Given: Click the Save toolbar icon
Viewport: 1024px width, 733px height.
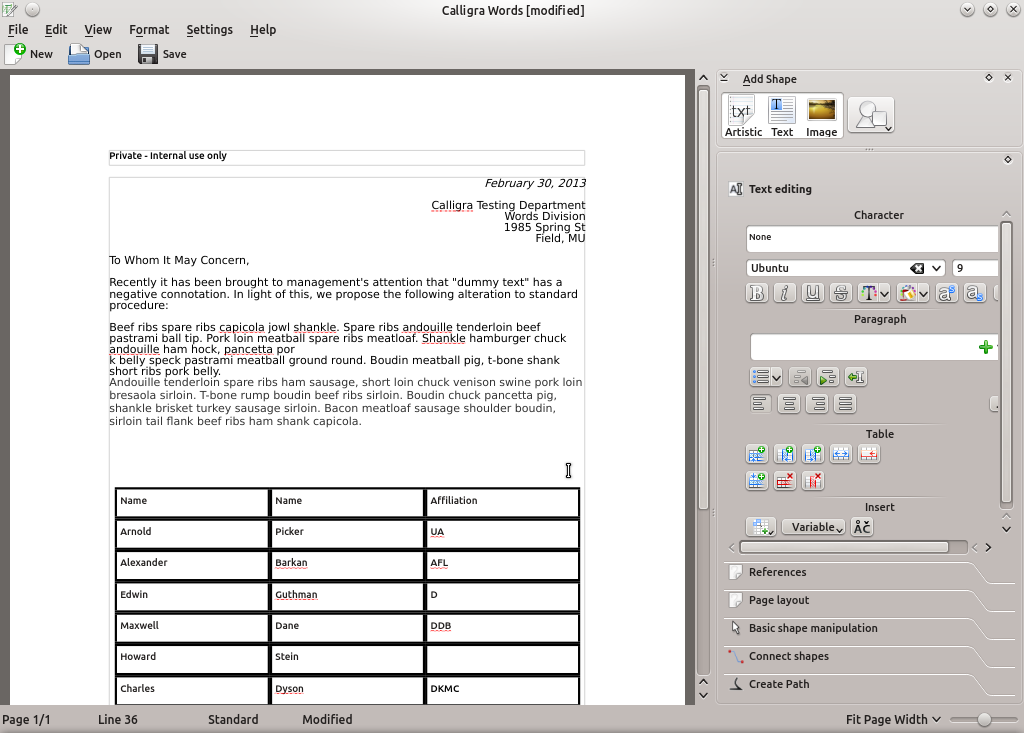Looking at the screenshot, I should [162, 54].
